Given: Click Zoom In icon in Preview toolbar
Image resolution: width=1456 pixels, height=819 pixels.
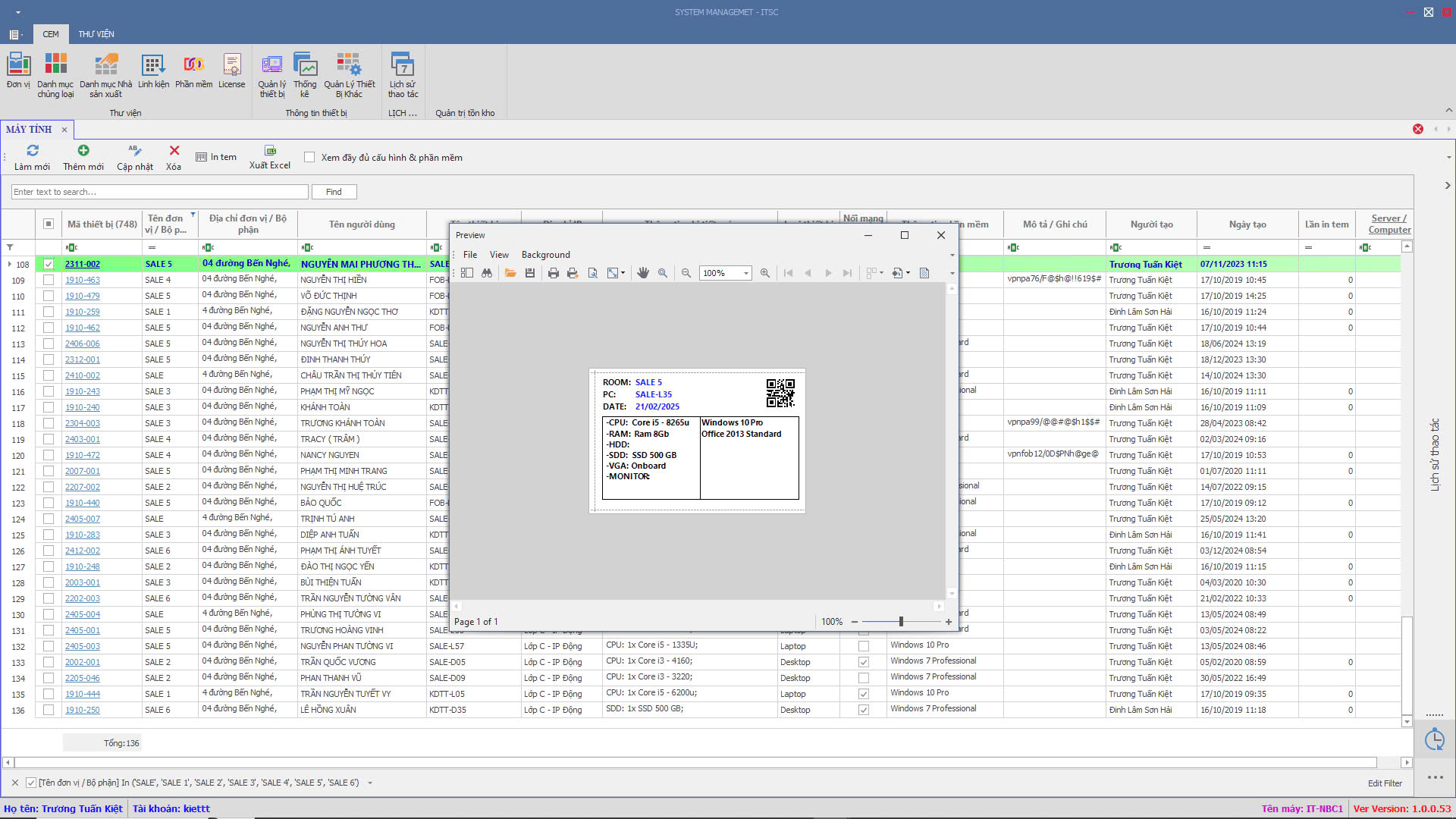Looking at the screenshot, I should pyautogui.click(x=765, y=273).
